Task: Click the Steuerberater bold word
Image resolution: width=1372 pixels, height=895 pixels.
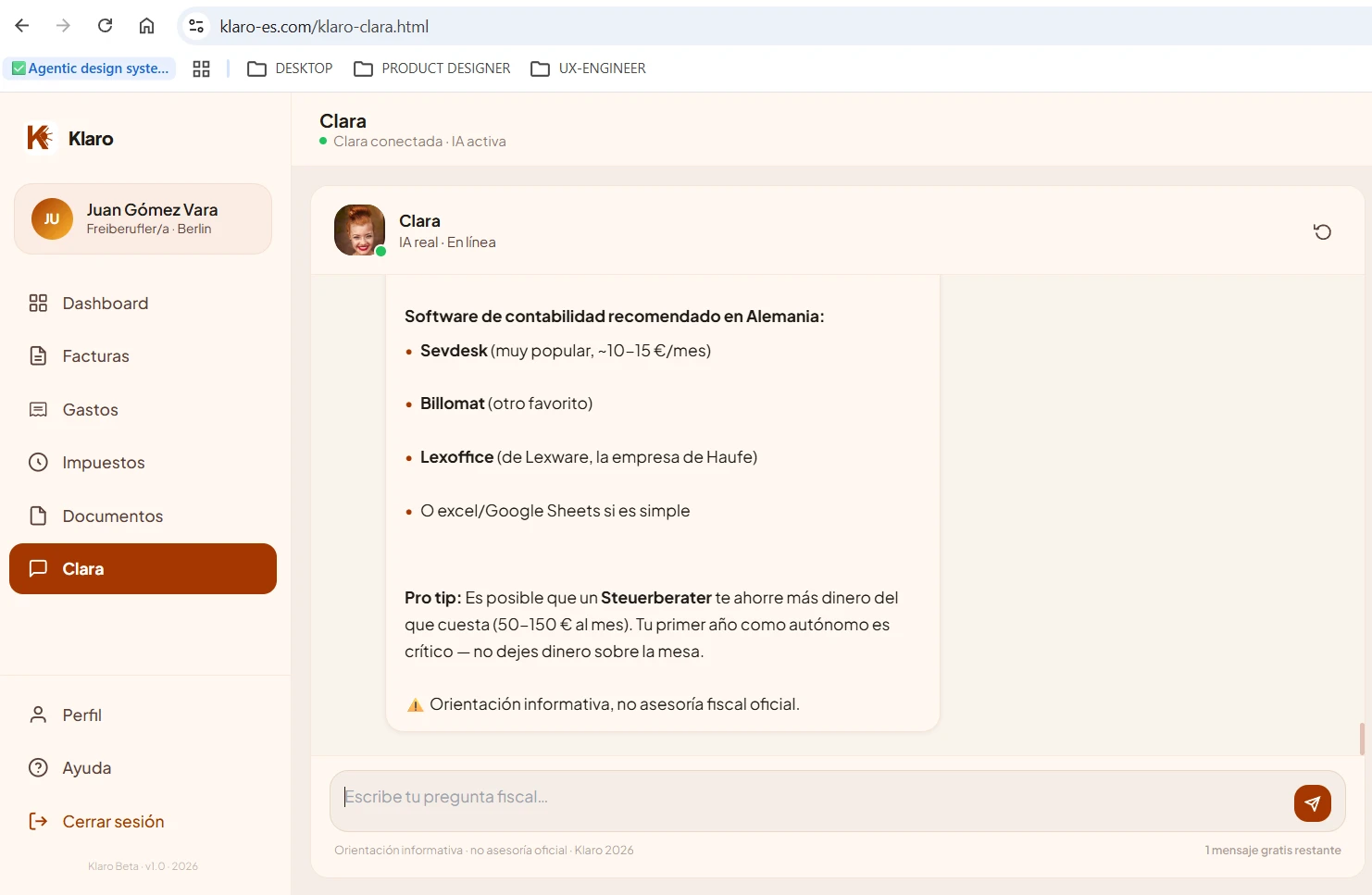Action: click(x=656, y=598)
